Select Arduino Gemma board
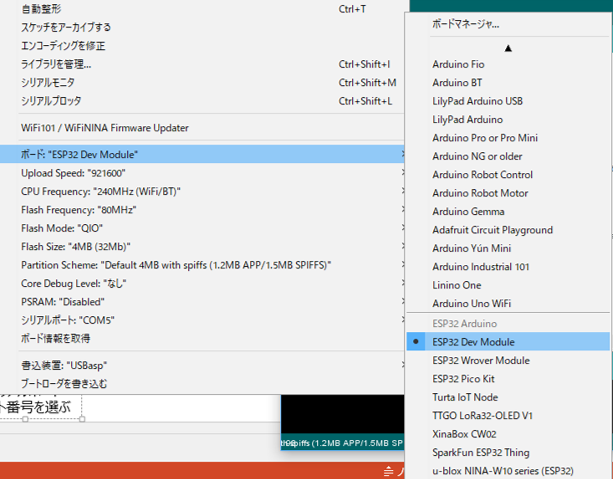Viewport: 613px width, 479px height. [508, 211]
